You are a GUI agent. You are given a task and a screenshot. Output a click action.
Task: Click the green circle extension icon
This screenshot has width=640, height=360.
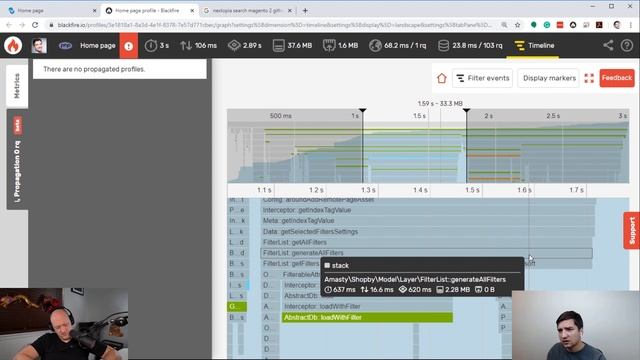click(547, 25)
